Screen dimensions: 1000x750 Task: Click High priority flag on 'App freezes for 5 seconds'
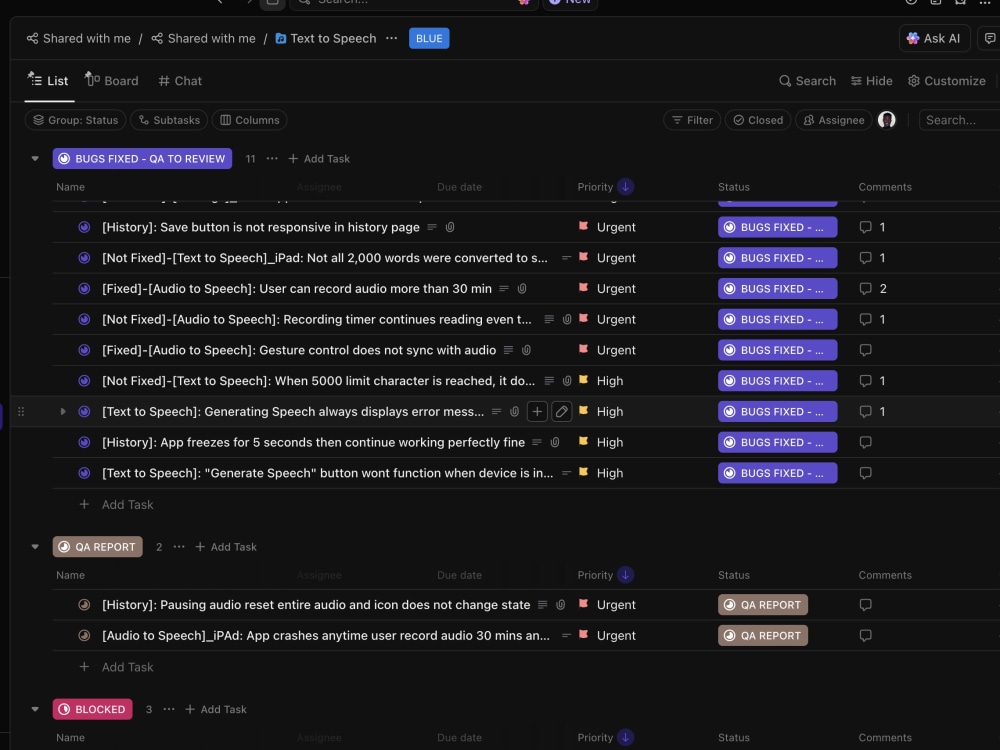click(x=583, y=441)
